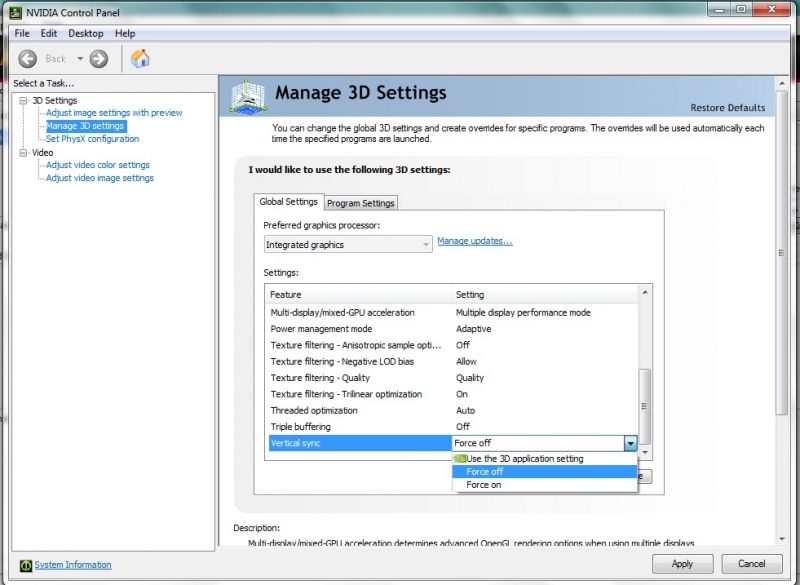Click the settings list scrollbar up arrow
The image size is (800, 585).
point(645,293)
